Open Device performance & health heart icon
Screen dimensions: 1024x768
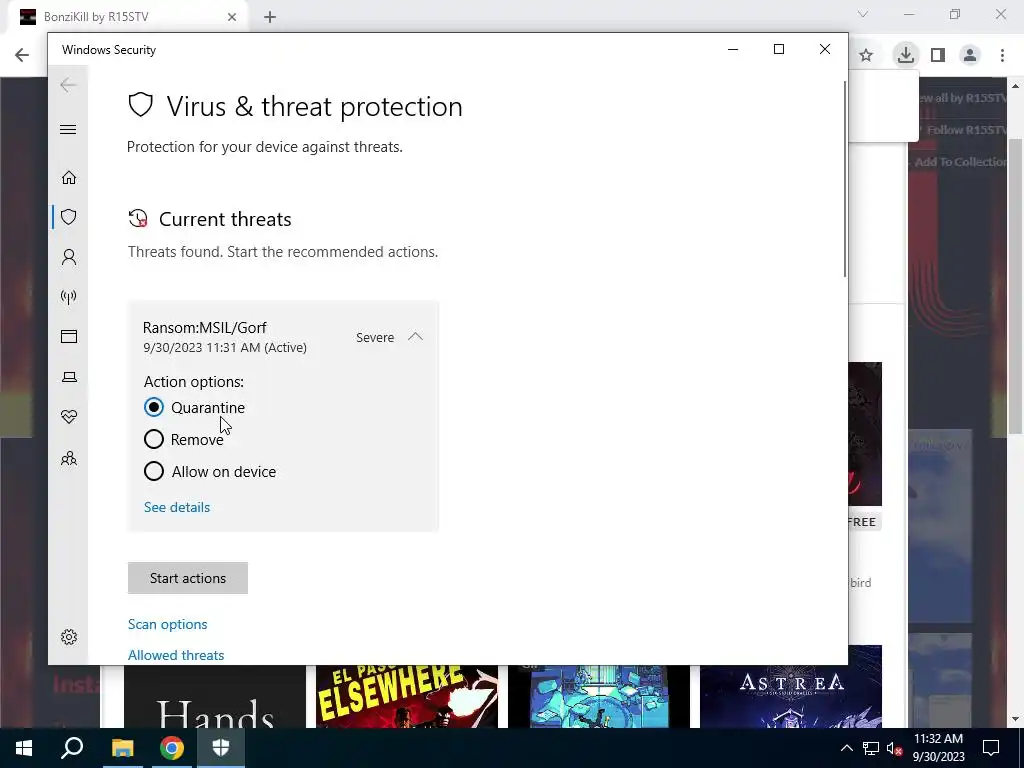(x=69, y=417)
